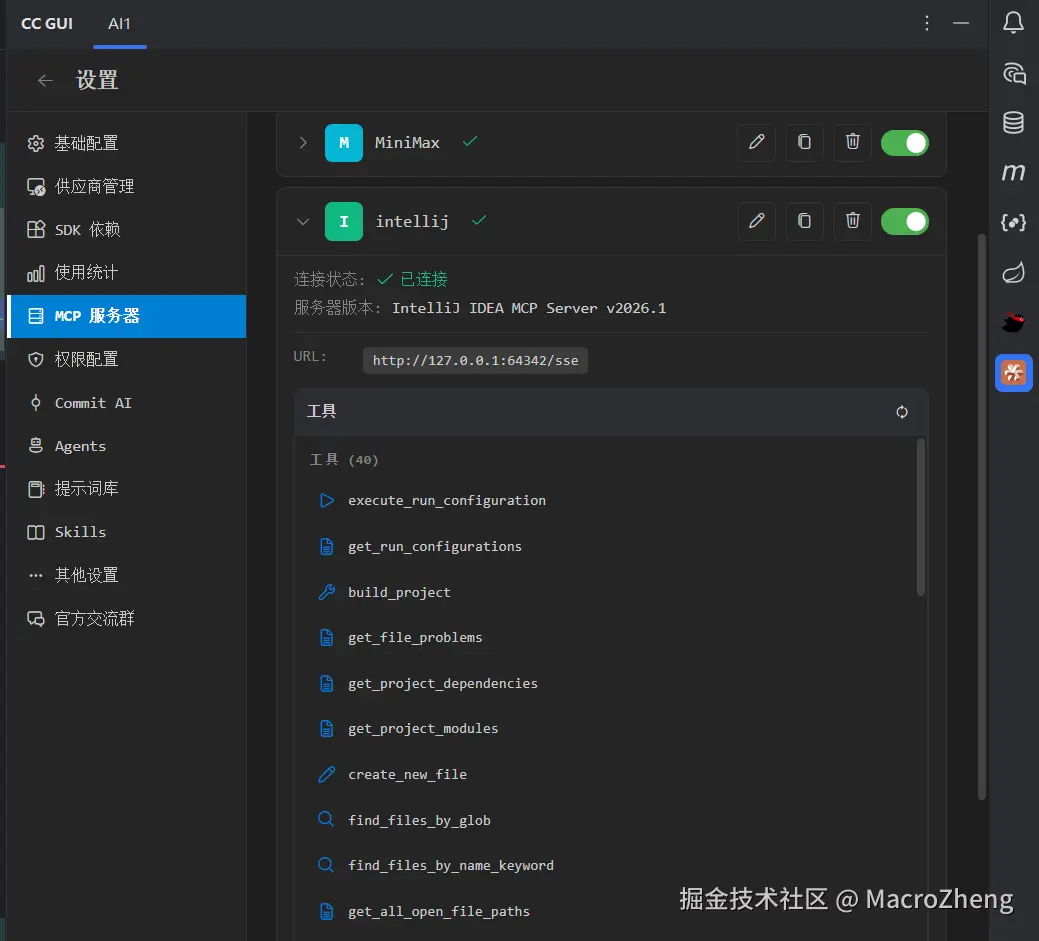This screenshot has height=941, width=1039.
Task: Click the settings panel scrollbar
Action: click(981, 517)
